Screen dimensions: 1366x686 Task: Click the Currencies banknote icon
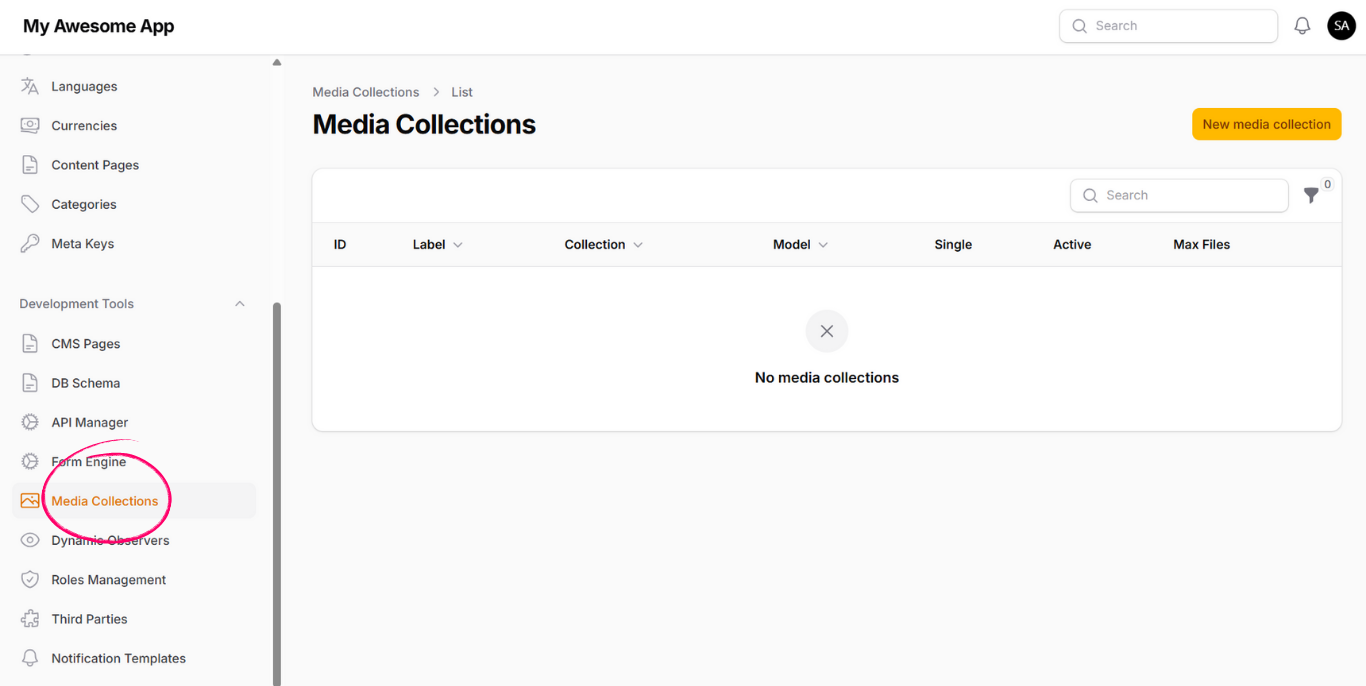tap(30, 126)
